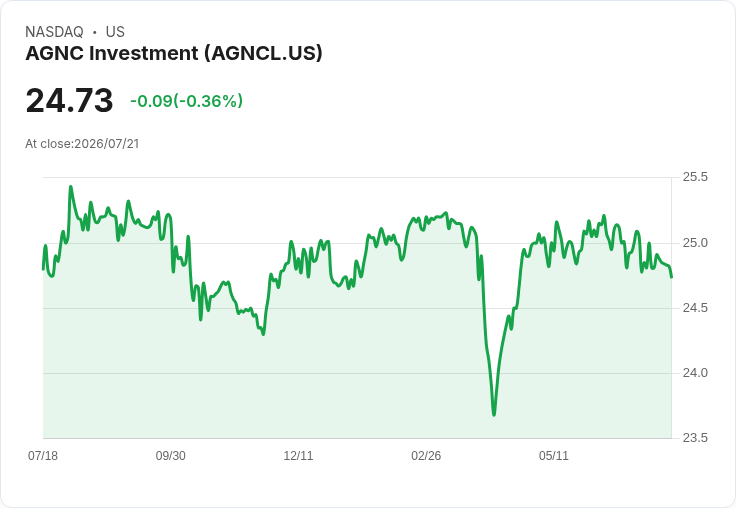The image size is (736, 508).
Task: Click the AGNC Investment (AGNCL.US) title
Action: 174,53
